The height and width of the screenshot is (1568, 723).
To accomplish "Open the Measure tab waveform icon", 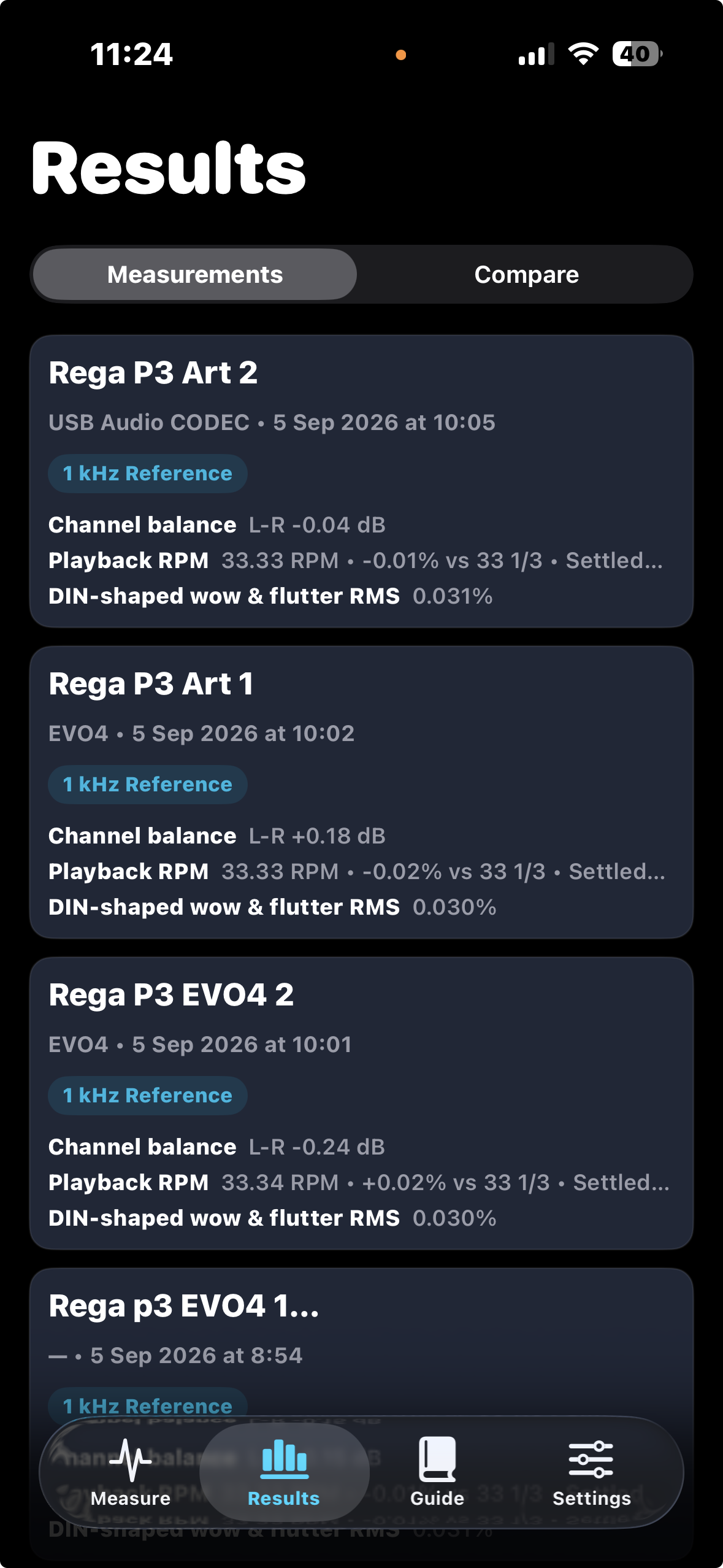I will click(x=130, y=1460).
